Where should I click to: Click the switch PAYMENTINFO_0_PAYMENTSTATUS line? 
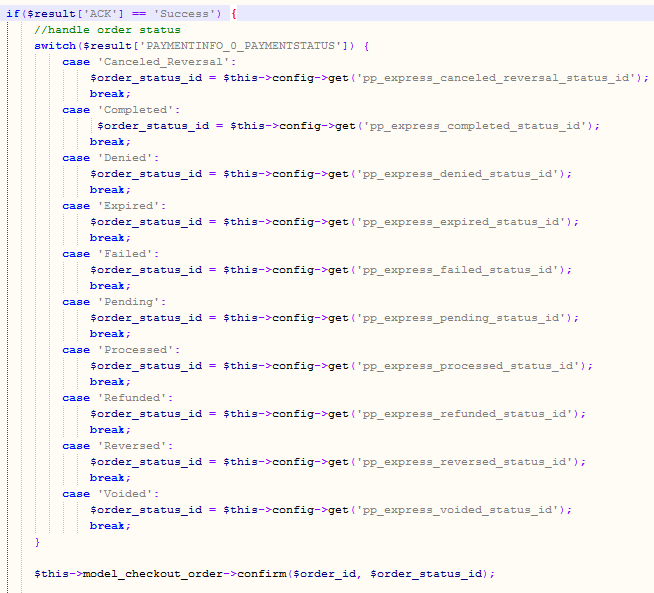[201, 46]
